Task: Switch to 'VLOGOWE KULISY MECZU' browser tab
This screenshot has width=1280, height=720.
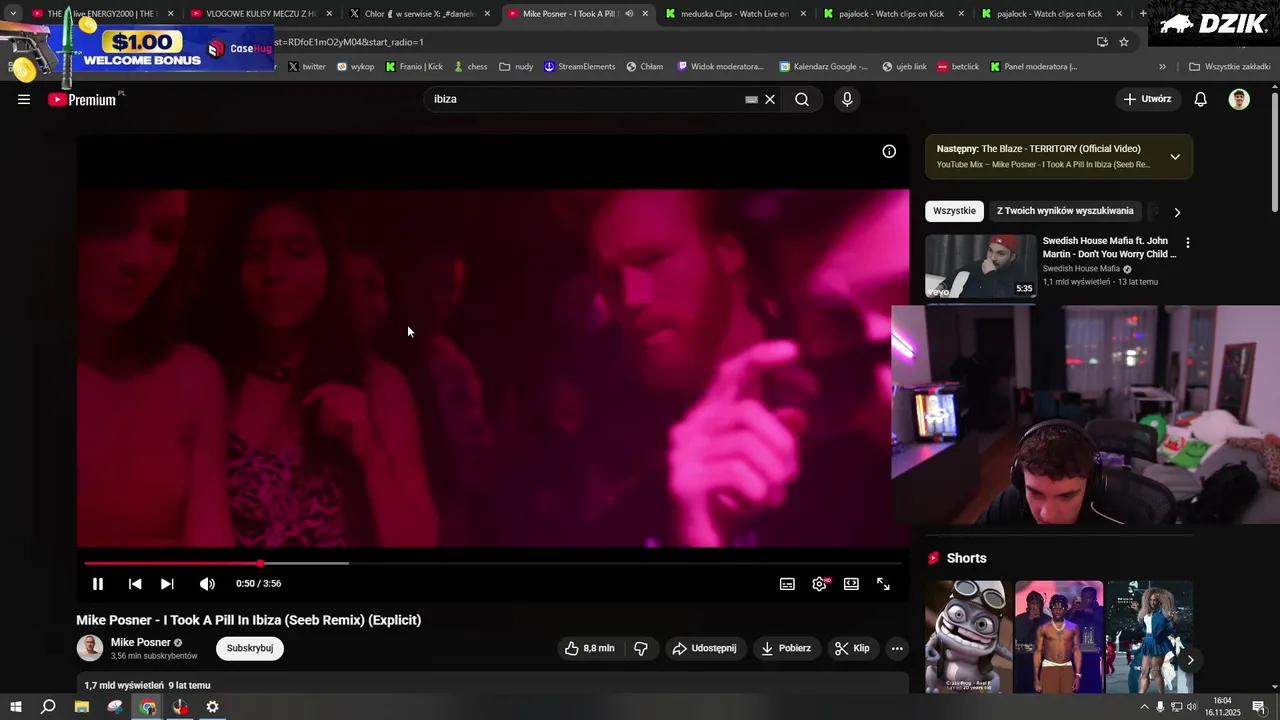Action: [x=260, y=14]
